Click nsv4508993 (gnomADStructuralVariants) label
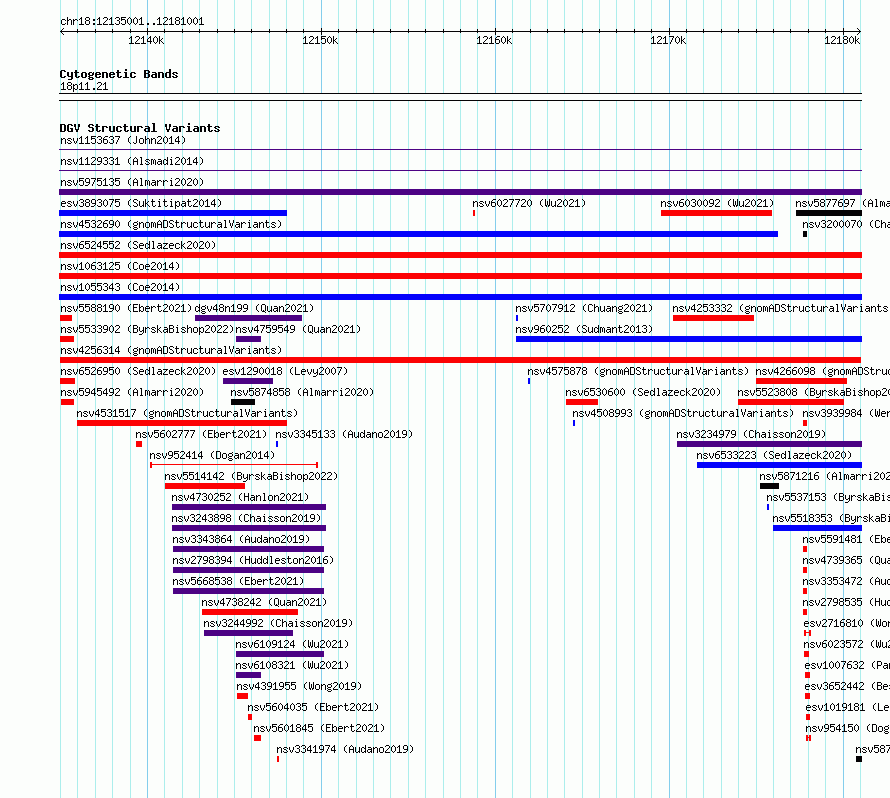This screenshot has height=798, width=890. (683, 413)
